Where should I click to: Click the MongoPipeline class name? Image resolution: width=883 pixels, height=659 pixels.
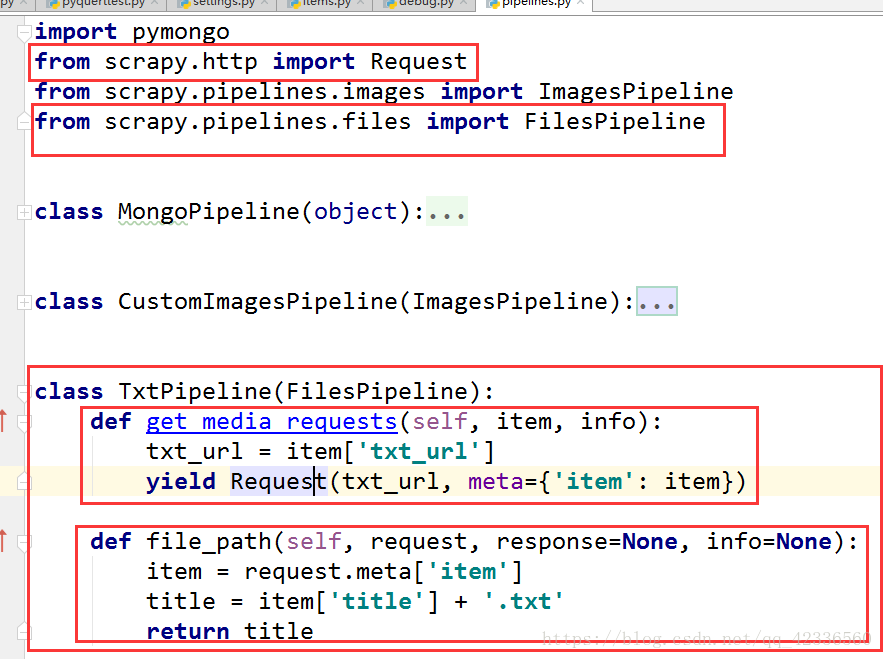point(209,212)
